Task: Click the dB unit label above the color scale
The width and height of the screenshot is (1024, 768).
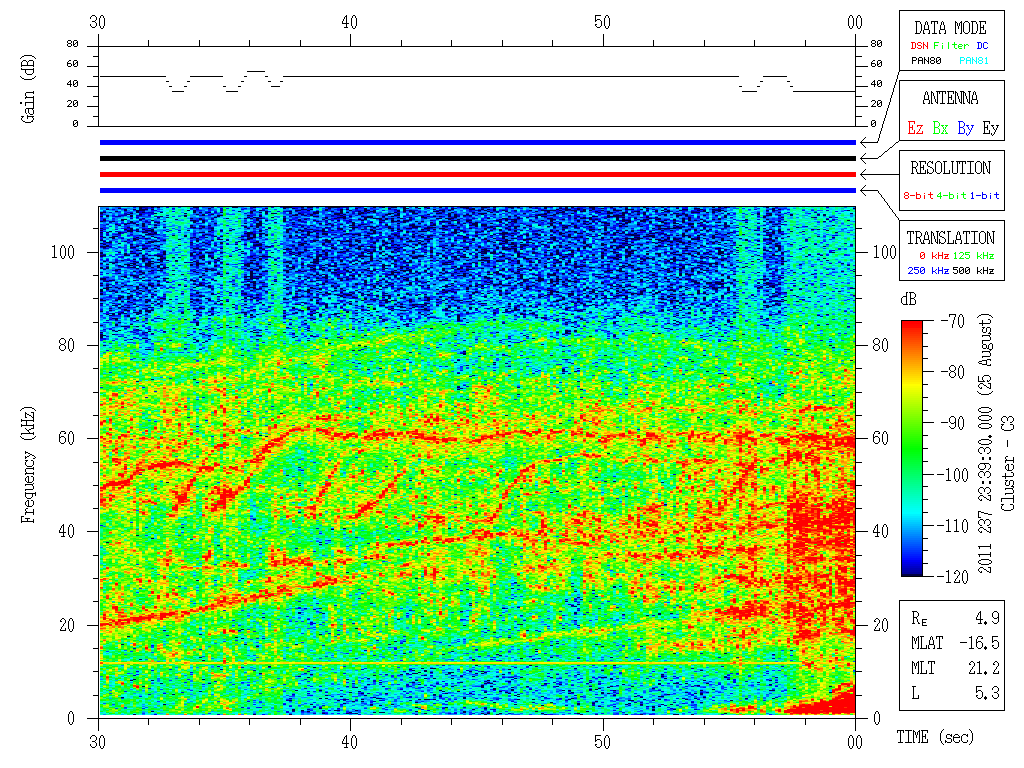Action: click(908, 300)
